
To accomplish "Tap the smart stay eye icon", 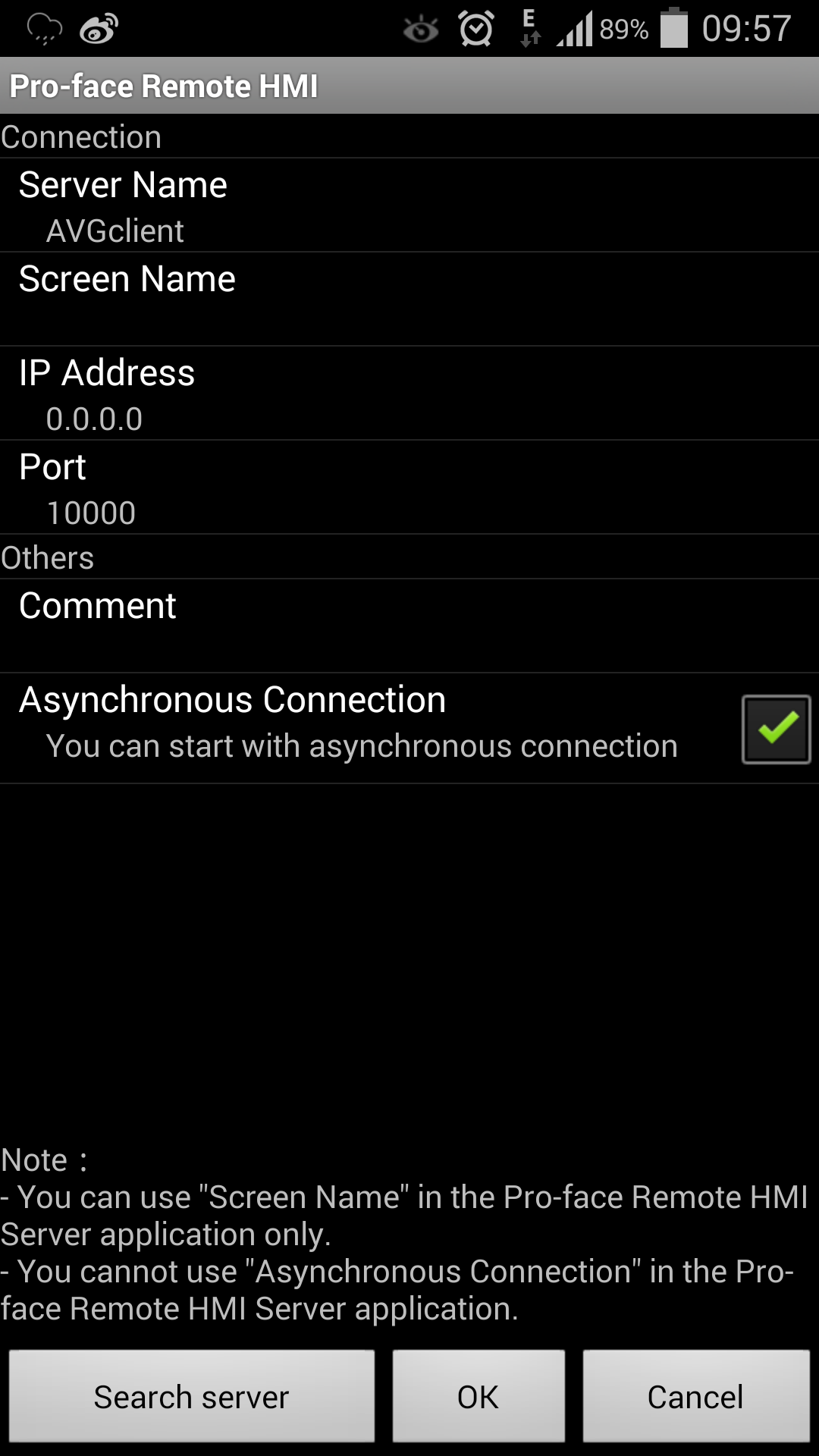I will (421, 30).
